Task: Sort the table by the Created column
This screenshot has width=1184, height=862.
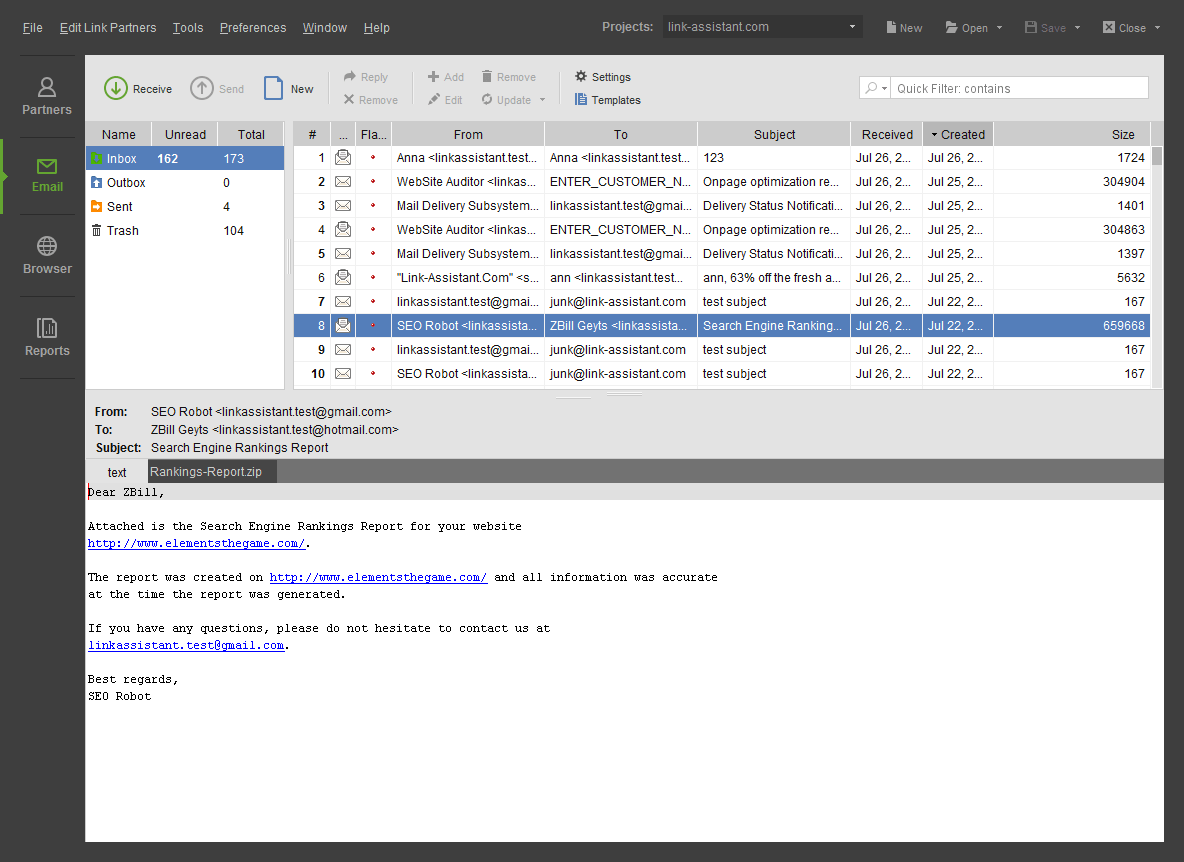Action: point(957,135)
